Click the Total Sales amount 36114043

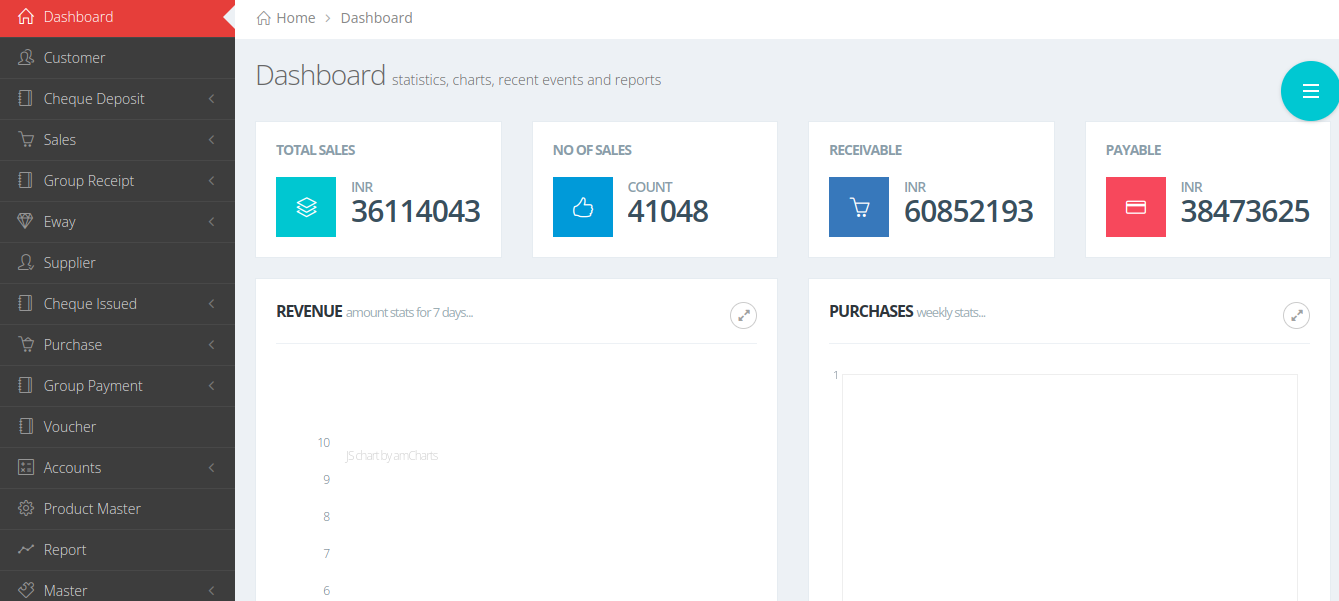[416, 211]
